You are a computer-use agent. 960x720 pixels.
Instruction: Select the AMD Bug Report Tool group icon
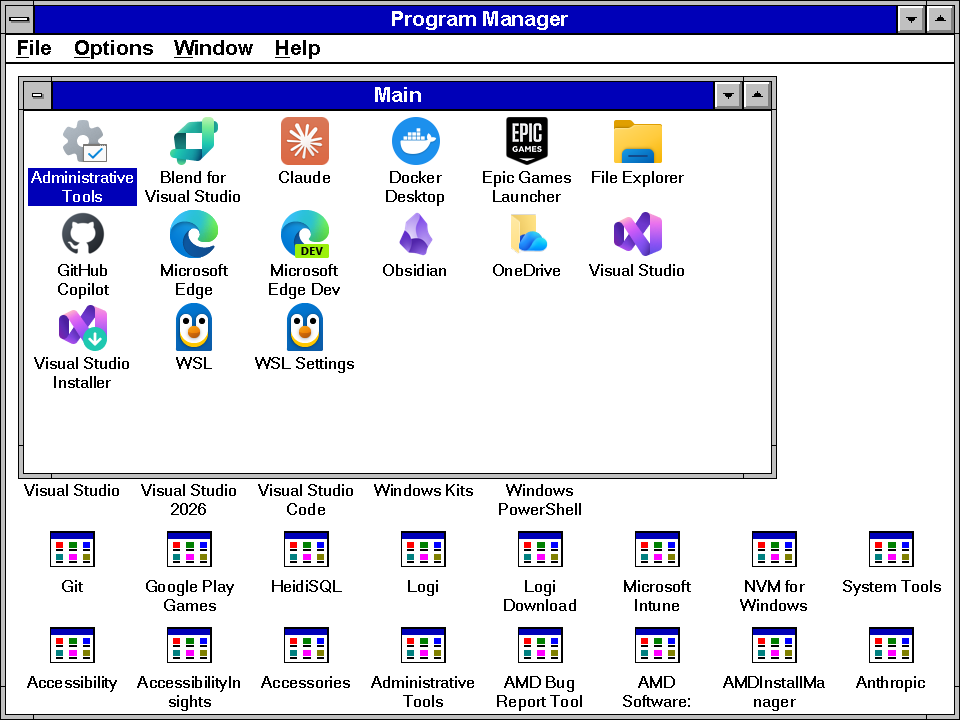(x=540, y=645)
